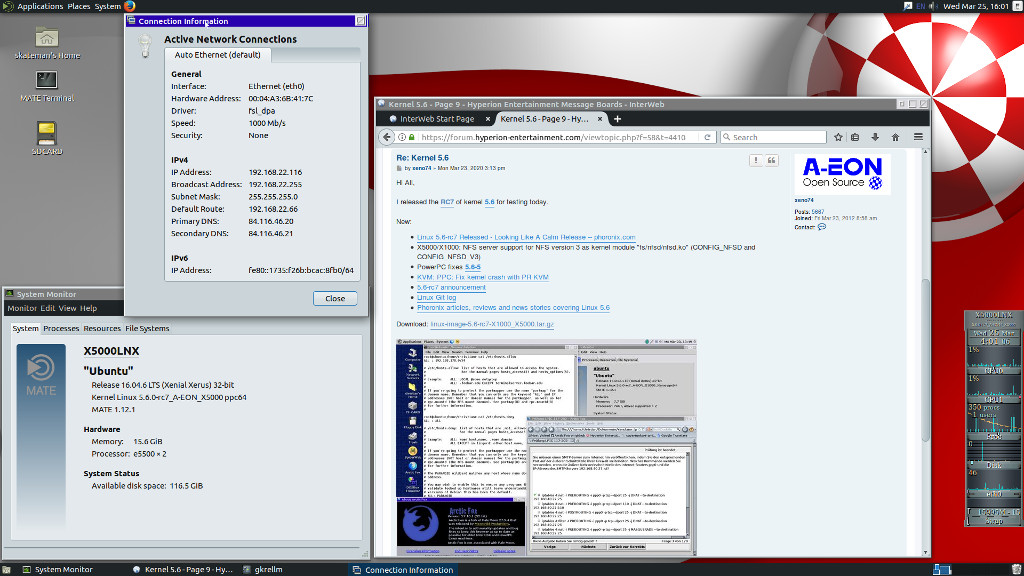Screen dimensions: 1024x576
Task: Bookmark this page with star icon
Action: click(x=839, y=137)
